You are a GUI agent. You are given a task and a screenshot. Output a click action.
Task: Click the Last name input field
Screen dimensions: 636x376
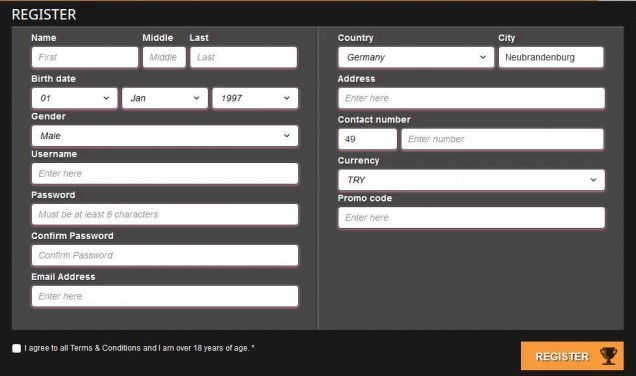point(243,57)
